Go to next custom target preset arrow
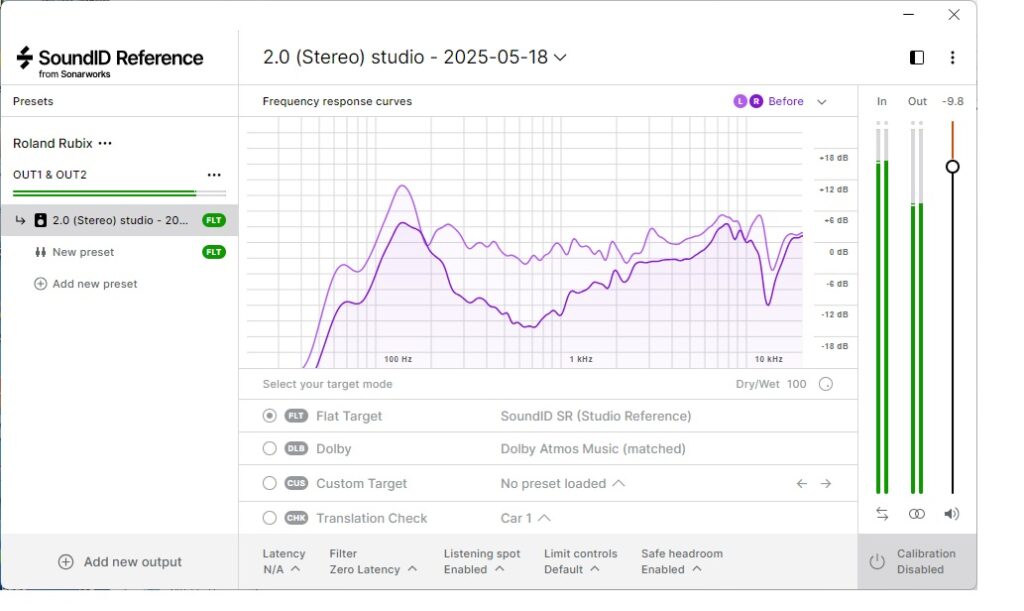The image size is (1024, 611). (826, 483)
